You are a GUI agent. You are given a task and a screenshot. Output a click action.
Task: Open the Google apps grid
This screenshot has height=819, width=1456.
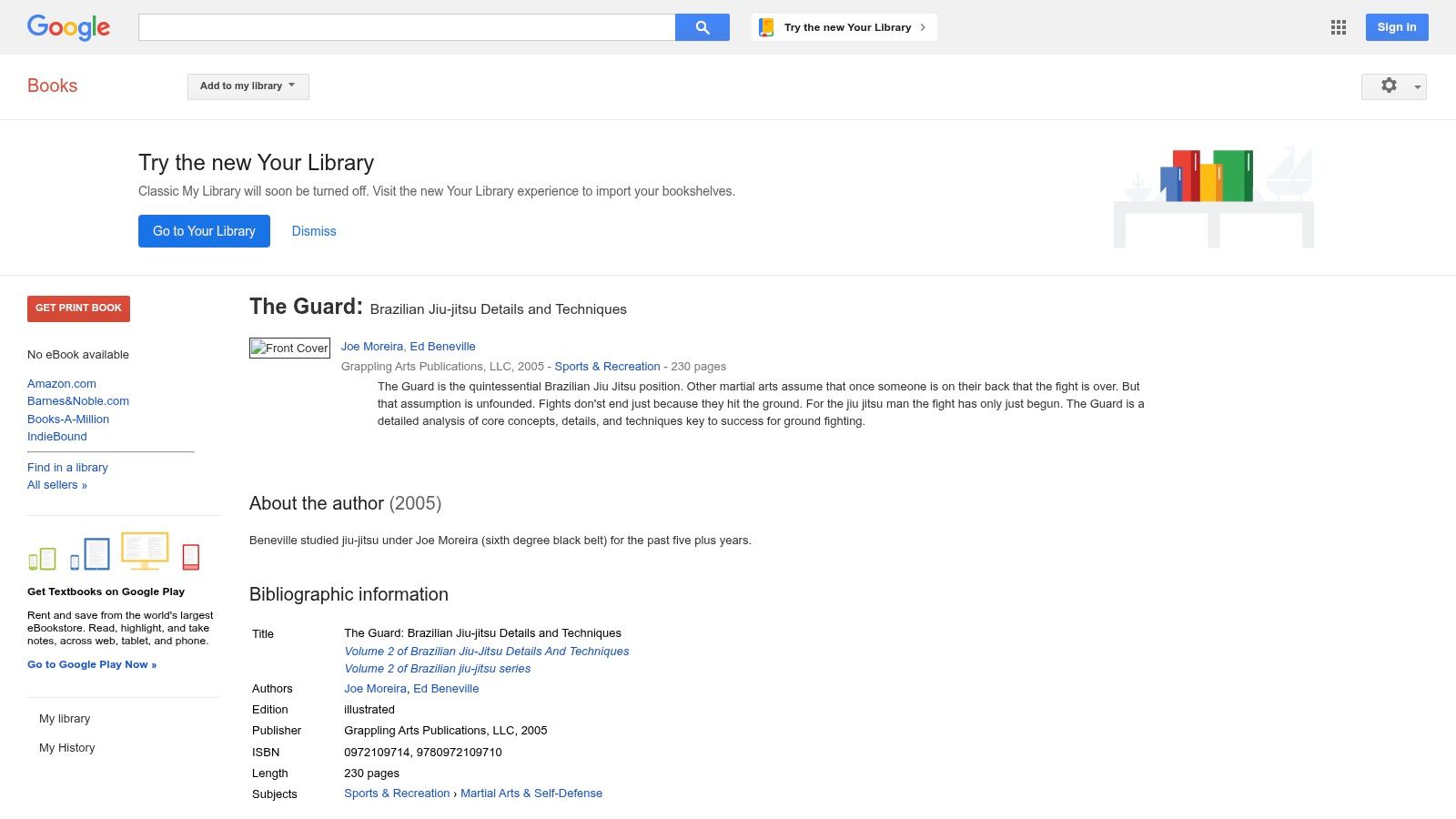(1338, 27)
